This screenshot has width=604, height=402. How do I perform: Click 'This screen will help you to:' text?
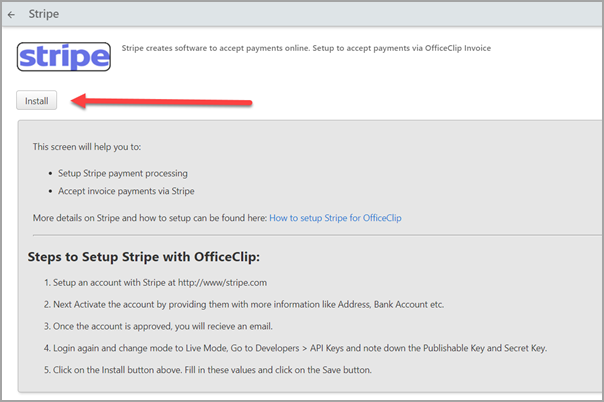pos(87,147)
